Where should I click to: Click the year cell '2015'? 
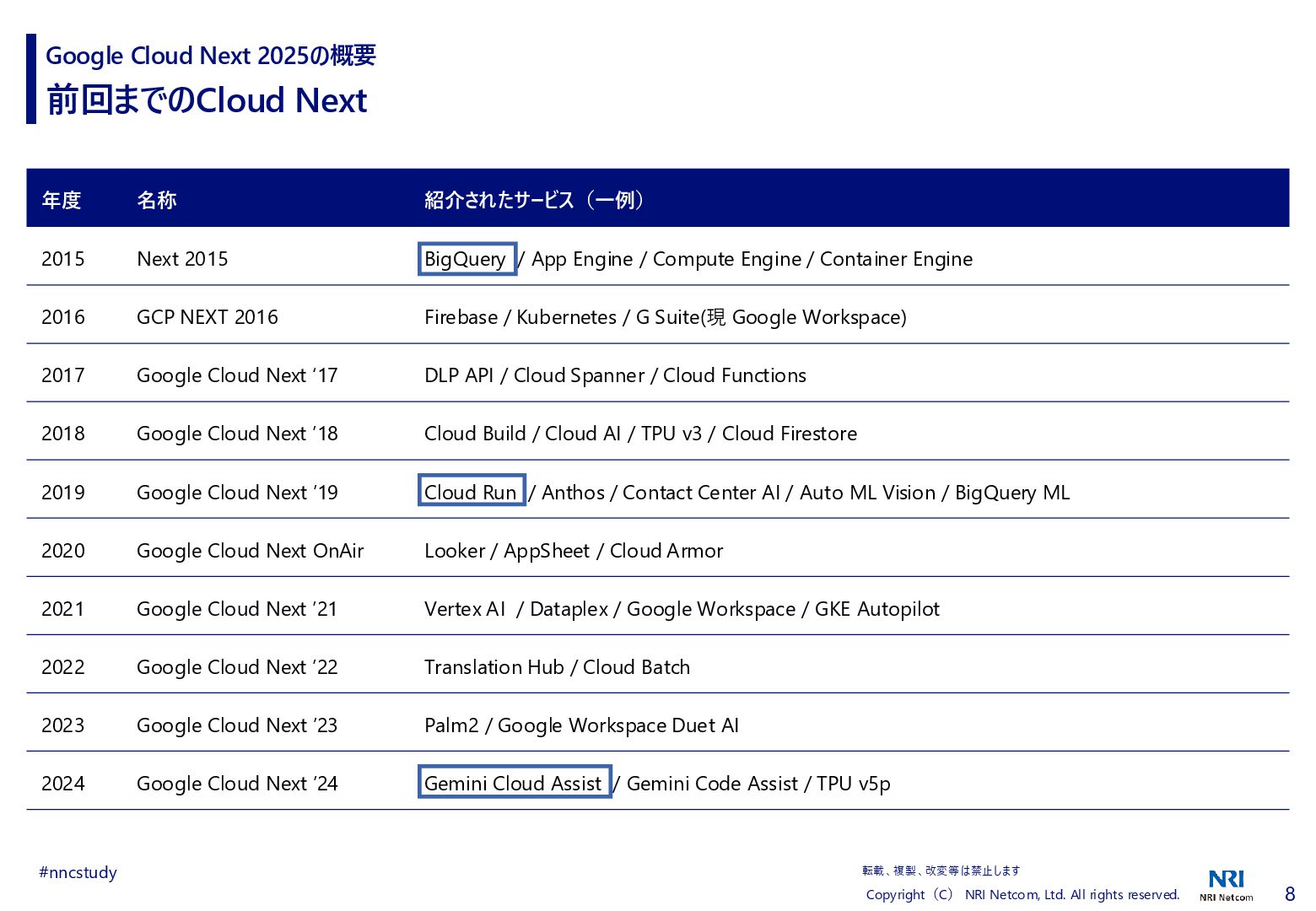point(63,259)
